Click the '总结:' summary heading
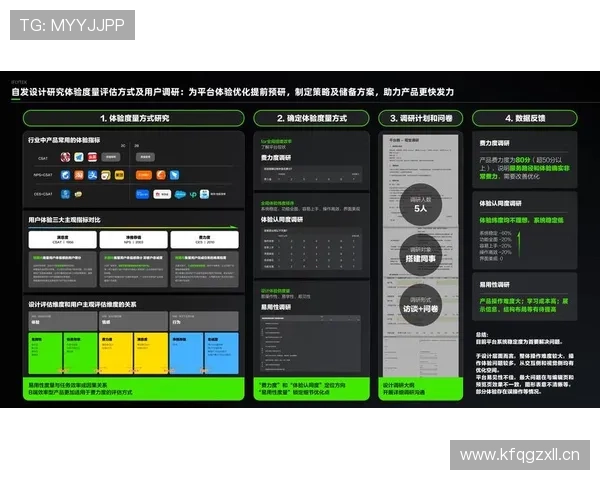 click(482, 334)
